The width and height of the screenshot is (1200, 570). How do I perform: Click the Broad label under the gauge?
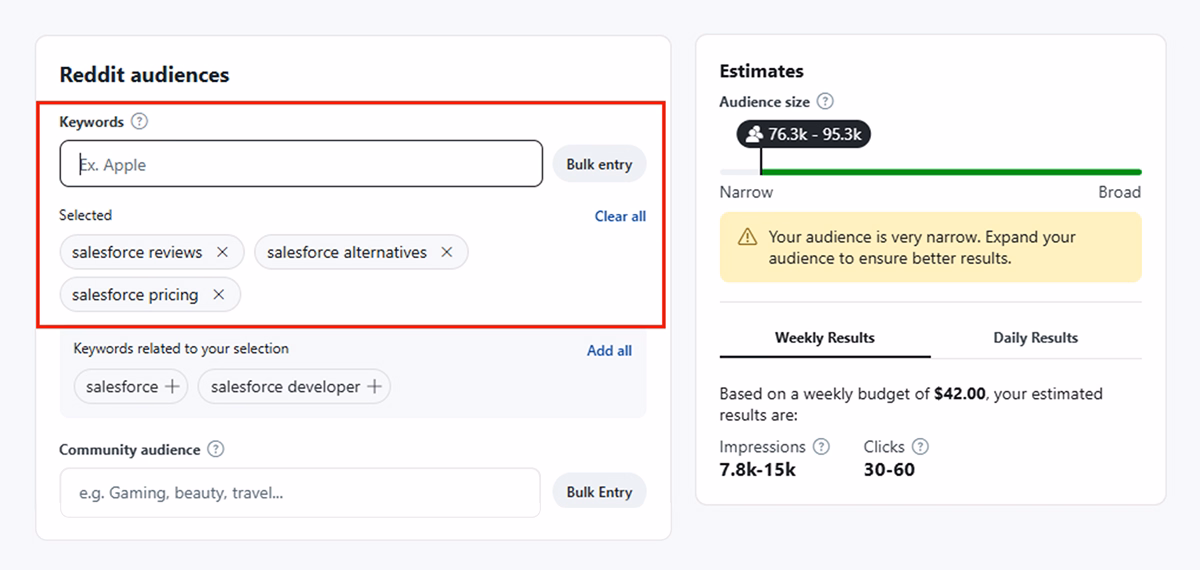pos(1119,192)
